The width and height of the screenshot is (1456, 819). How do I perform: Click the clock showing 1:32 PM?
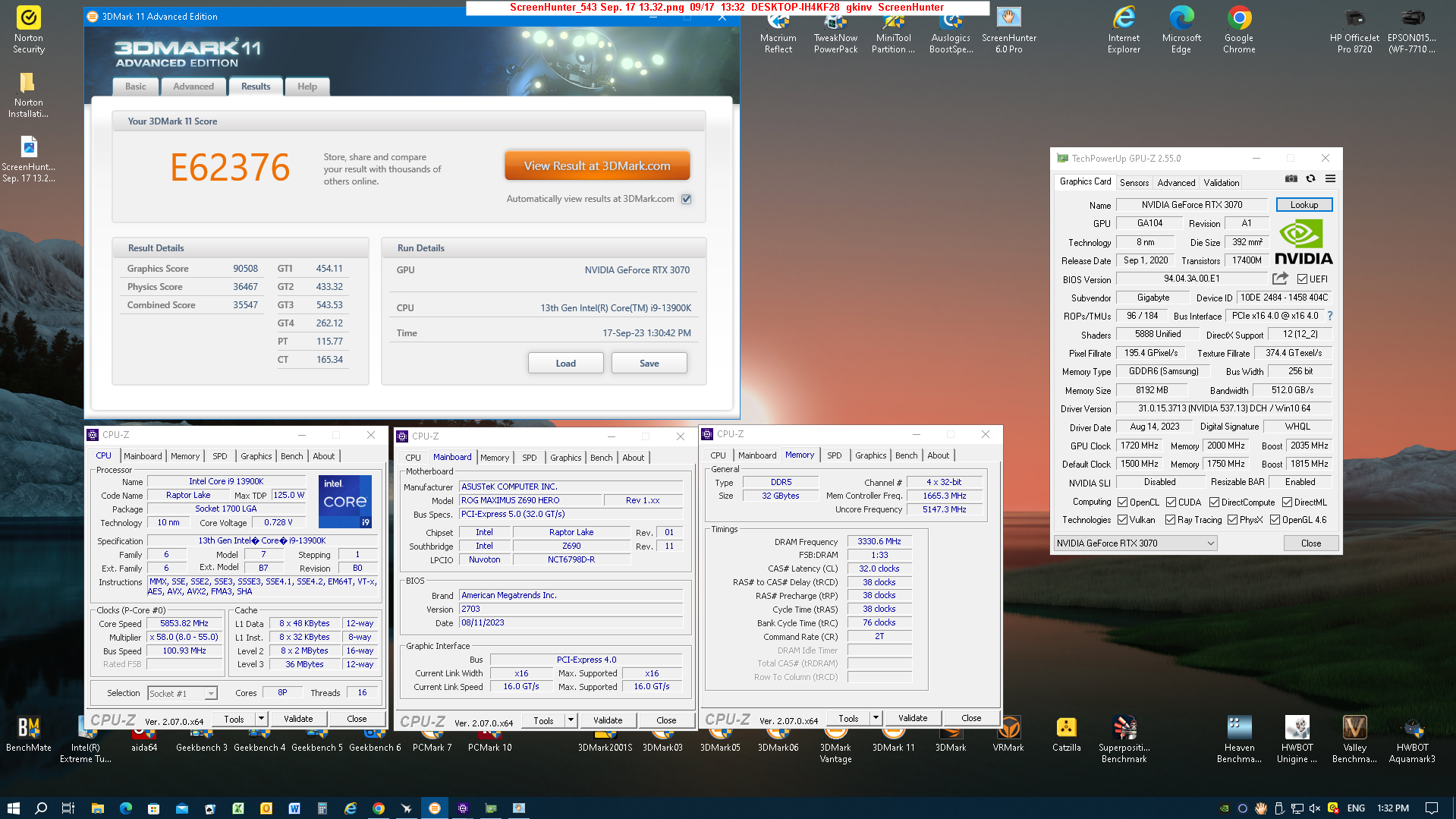click(x=1392, y=808)
